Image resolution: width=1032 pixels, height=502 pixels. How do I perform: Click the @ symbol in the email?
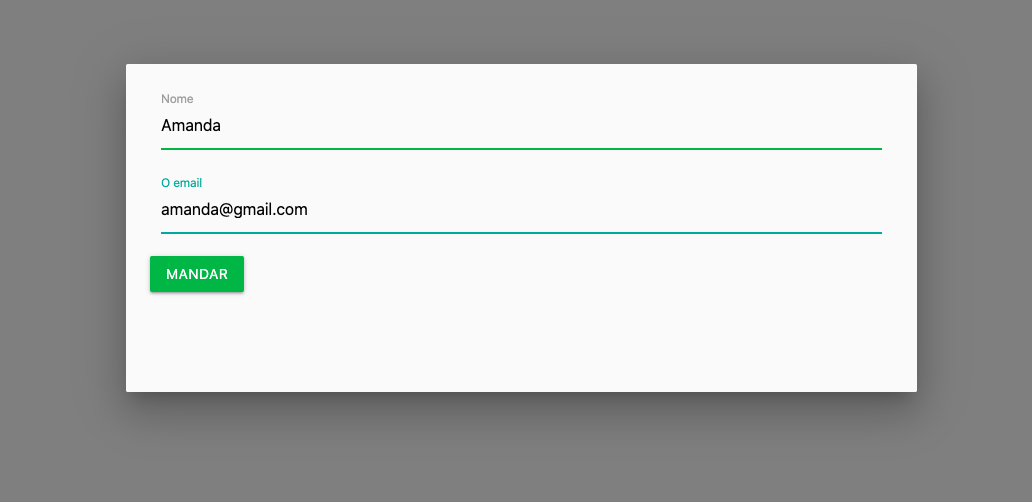pos(227,210)
